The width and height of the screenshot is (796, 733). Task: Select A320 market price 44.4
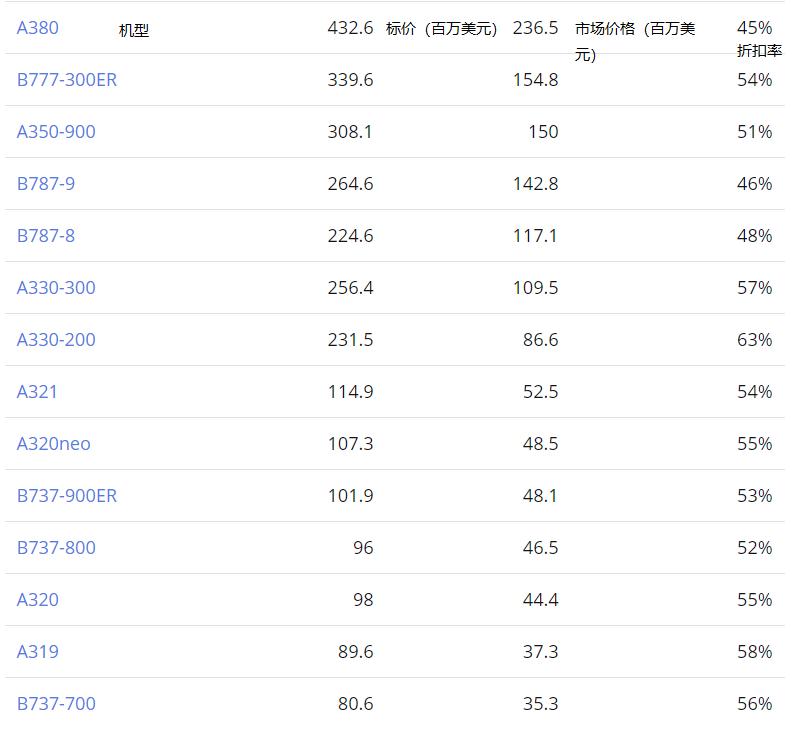coord(541,599)
